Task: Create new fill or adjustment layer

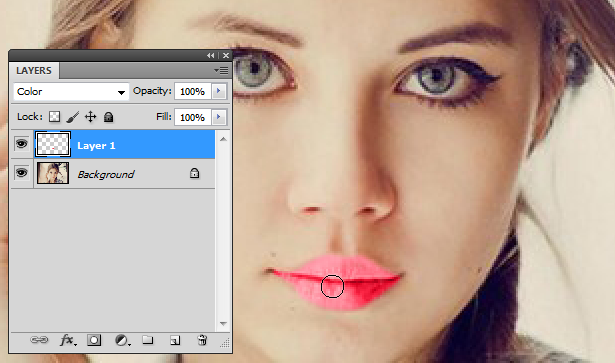Action: click(122, 340)
